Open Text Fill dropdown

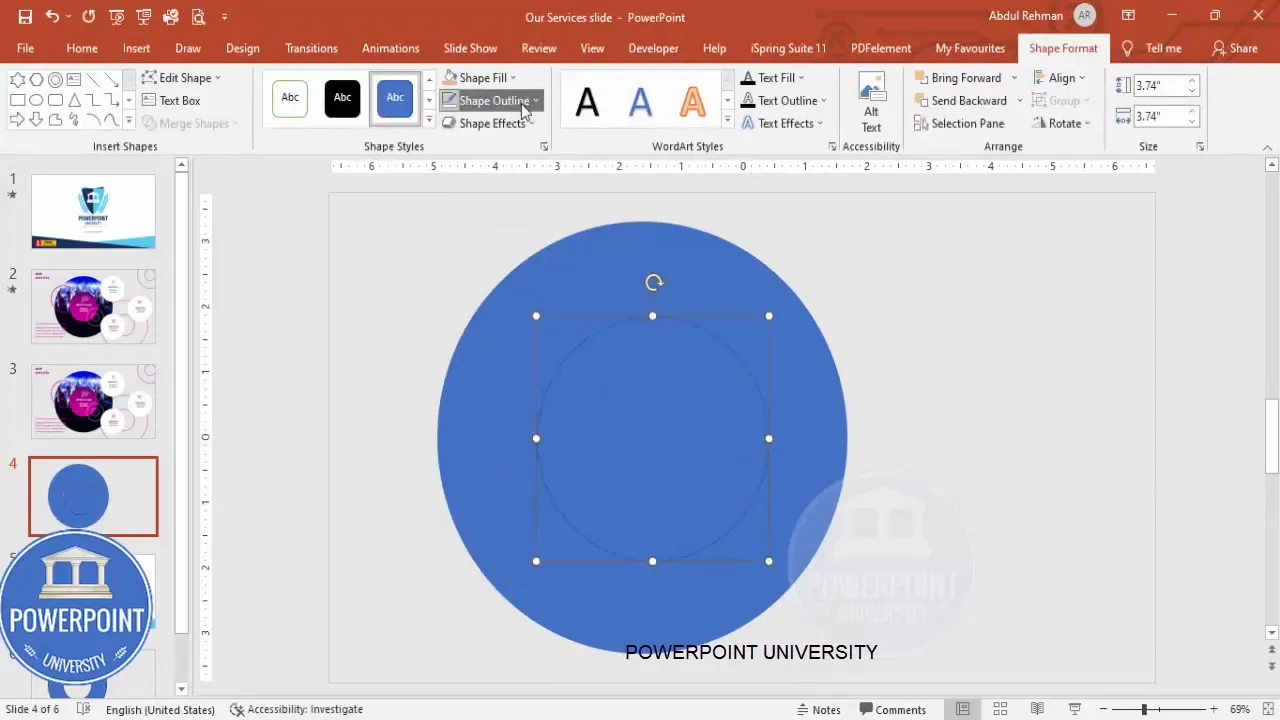pyautogui.click(x=772, y=78)
